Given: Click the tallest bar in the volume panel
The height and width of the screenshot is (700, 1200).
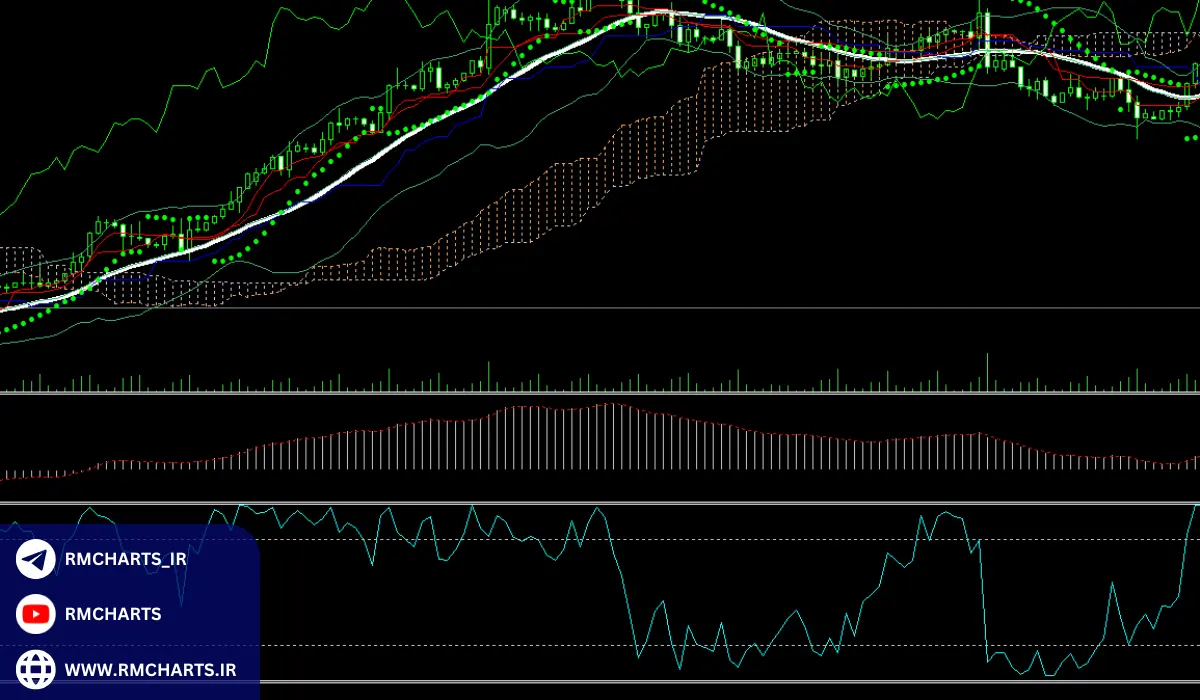Looking at the screenshot, I should 987,371.
